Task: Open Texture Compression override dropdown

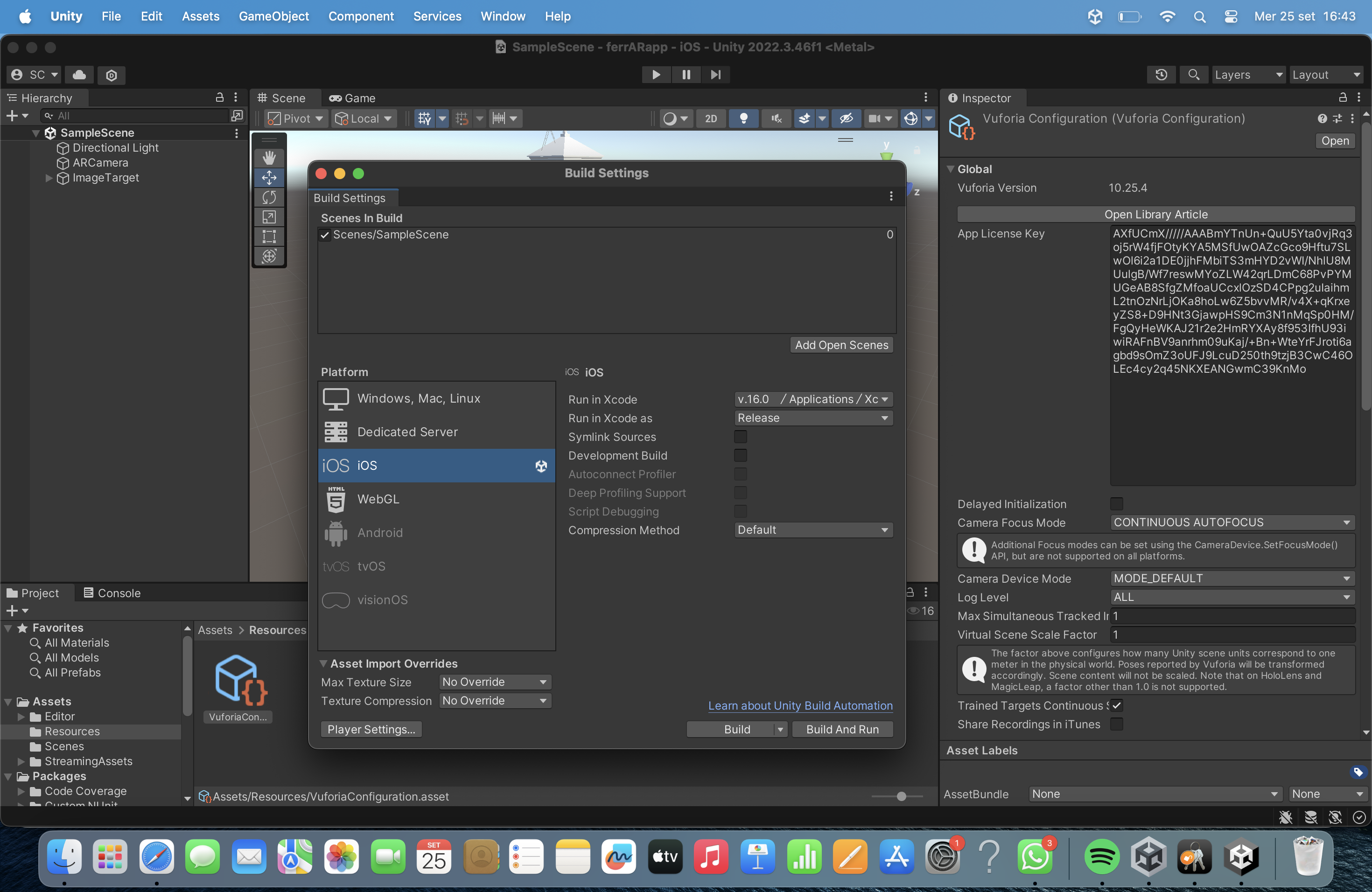Action: coord(495,701)
